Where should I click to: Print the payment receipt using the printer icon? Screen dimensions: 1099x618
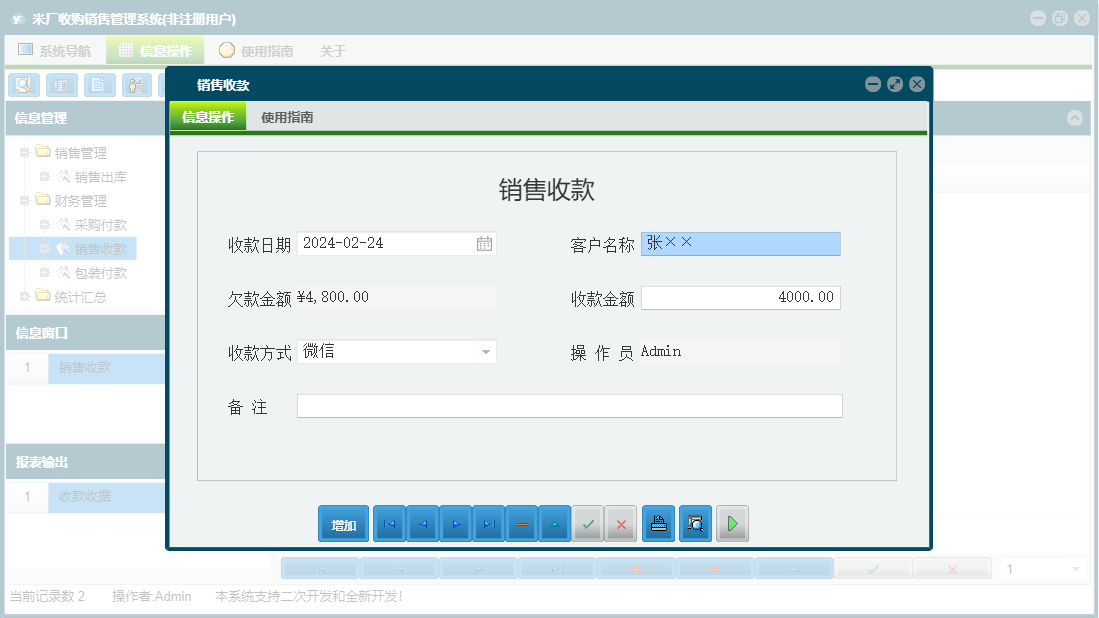[658, 523]
